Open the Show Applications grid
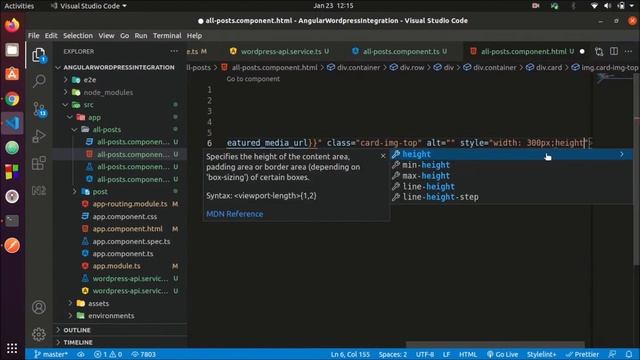The image size is (640, 360). pos(12,348)
